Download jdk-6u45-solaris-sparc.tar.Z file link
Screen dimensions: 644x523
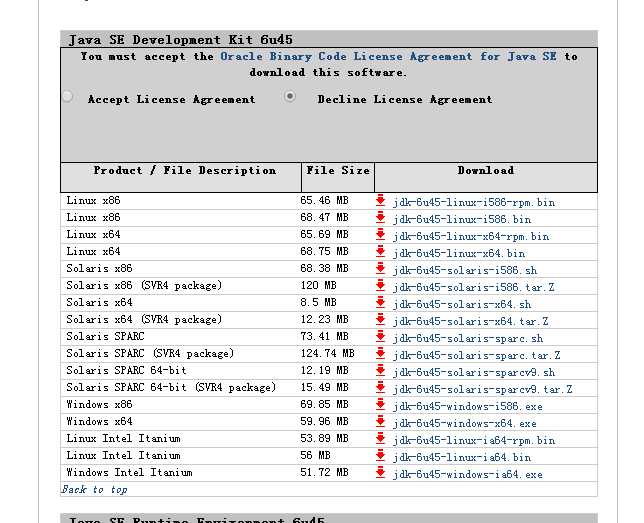click(x=476, y=355)
